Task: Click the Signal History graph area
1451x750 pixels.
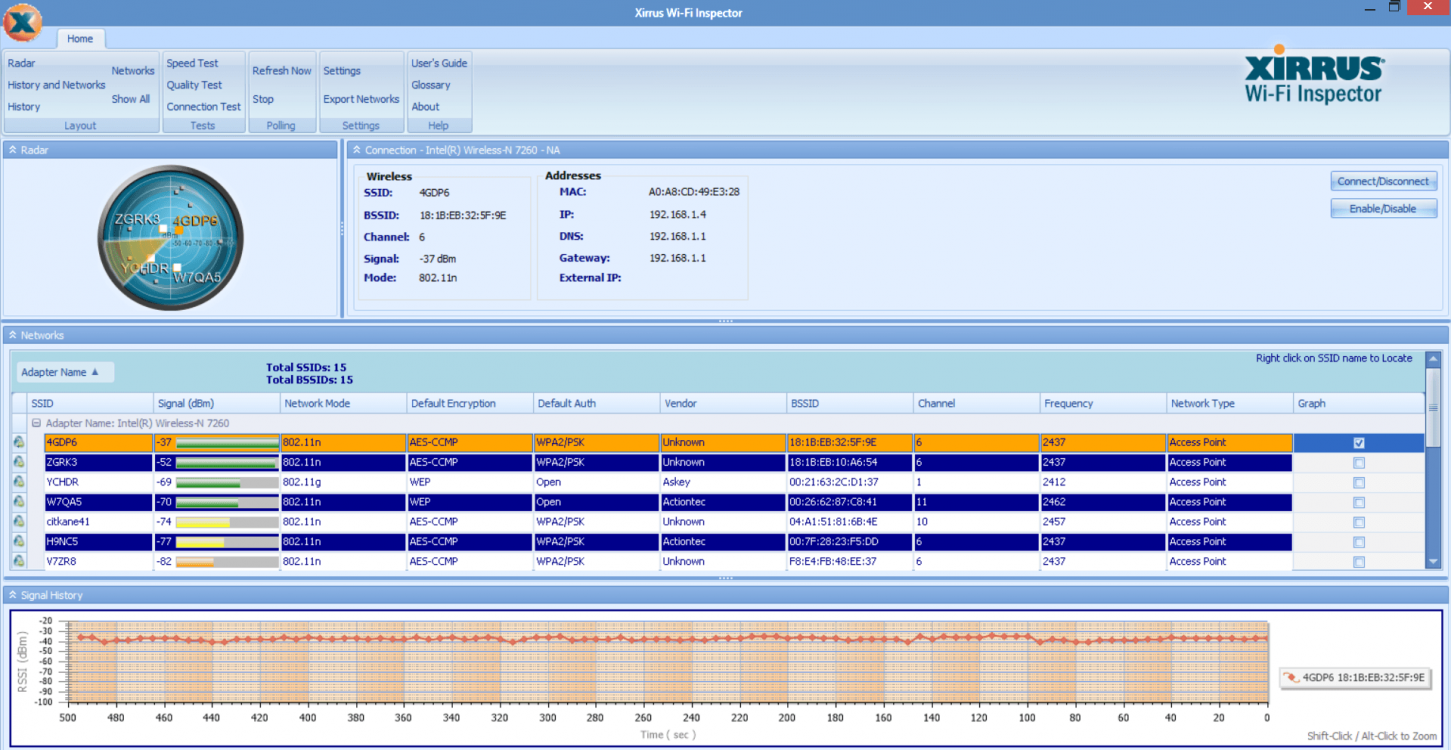Action: [667, 661]
